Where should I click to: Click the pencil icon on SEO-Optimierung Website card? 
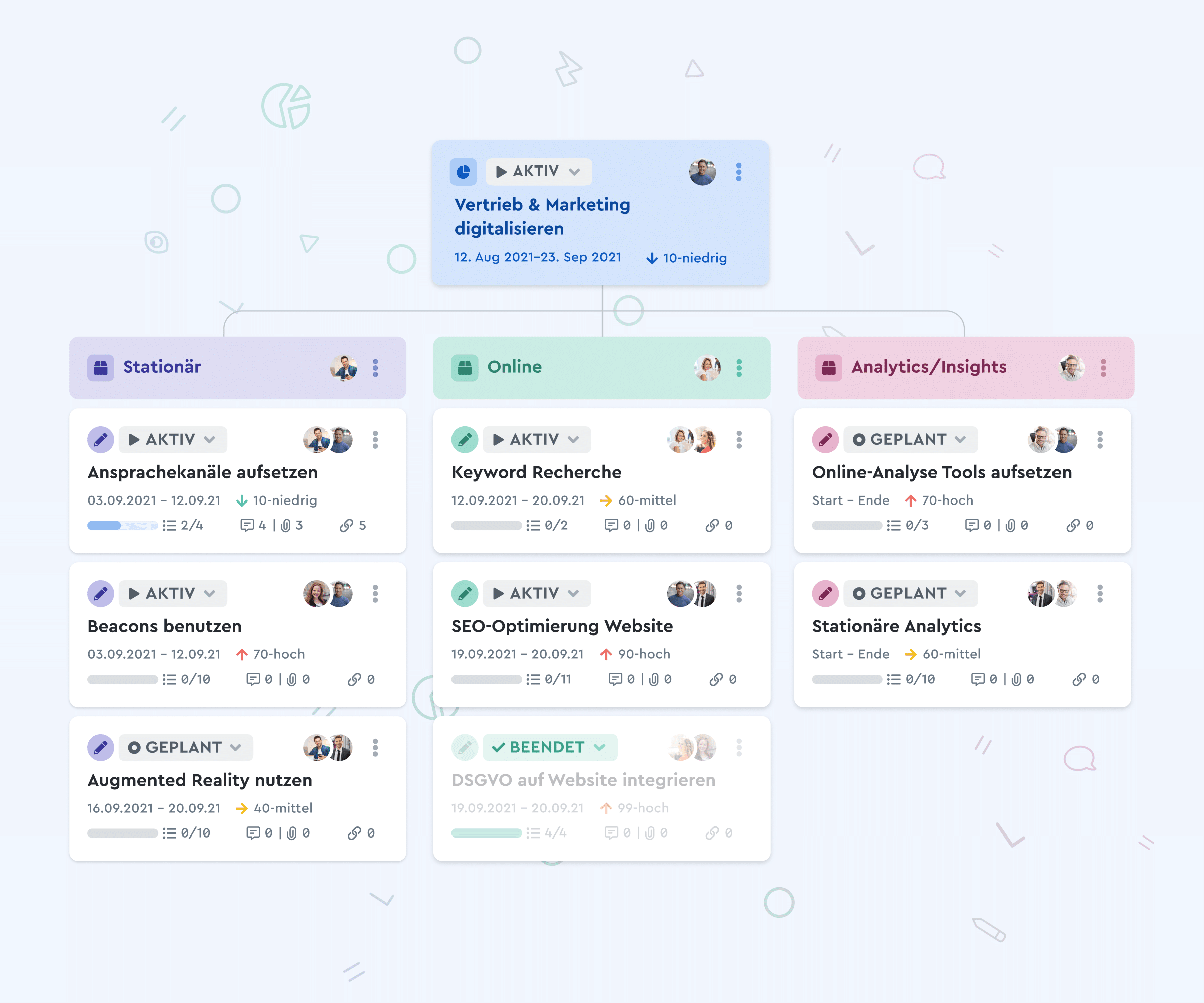(465, 593)
